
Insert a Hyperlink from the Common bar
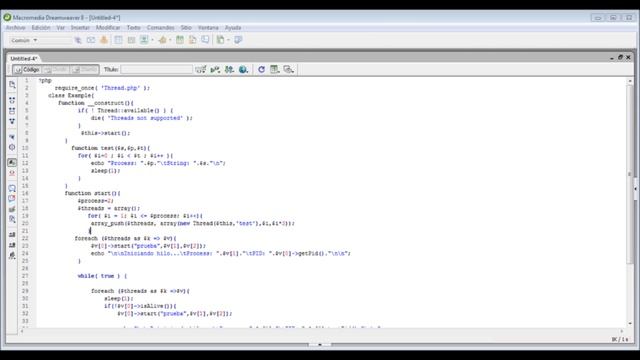(78, 40)
